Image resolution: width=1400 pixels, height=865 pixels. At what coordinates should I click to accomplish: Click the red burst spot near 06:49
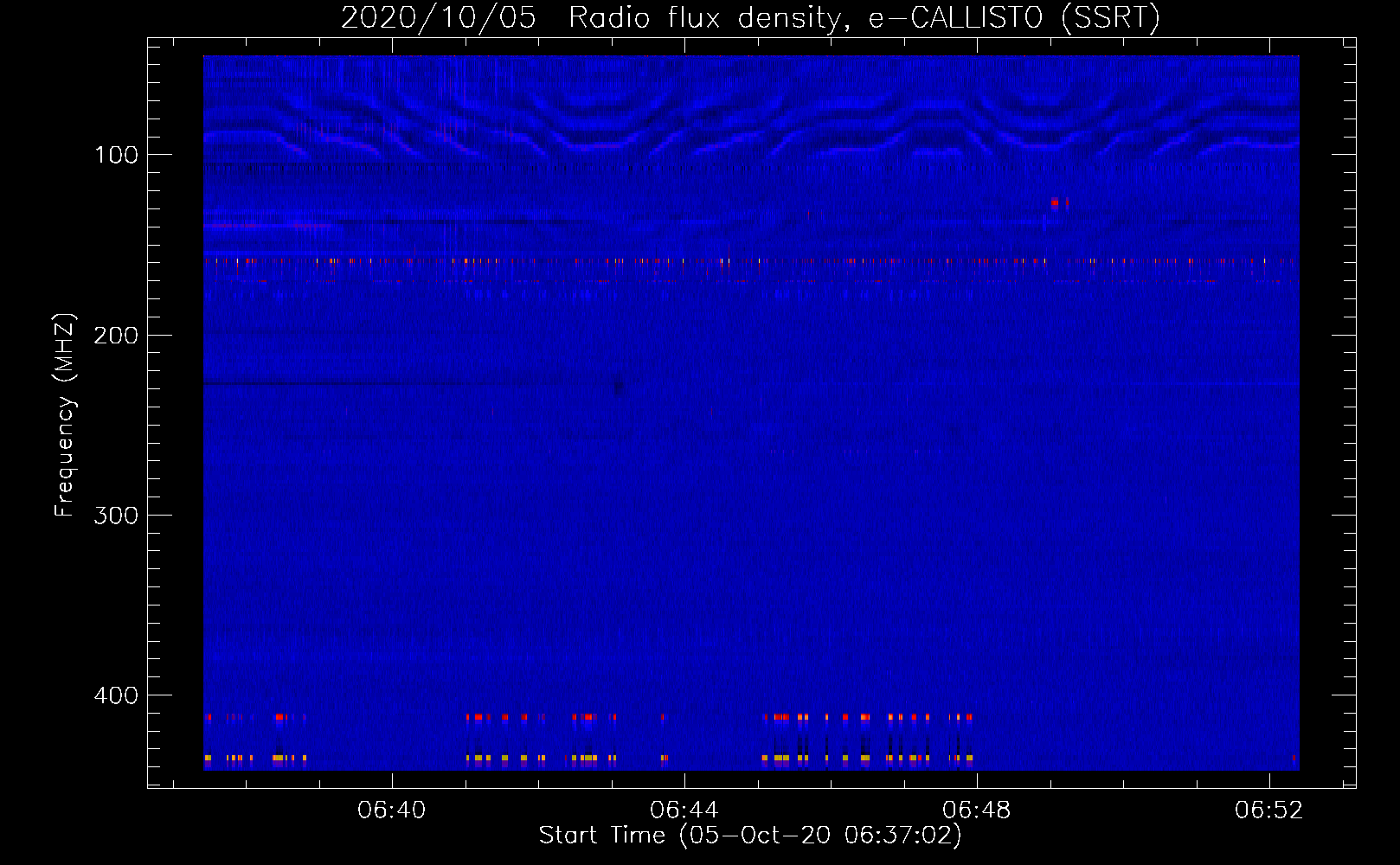(x=1055, y=203)
